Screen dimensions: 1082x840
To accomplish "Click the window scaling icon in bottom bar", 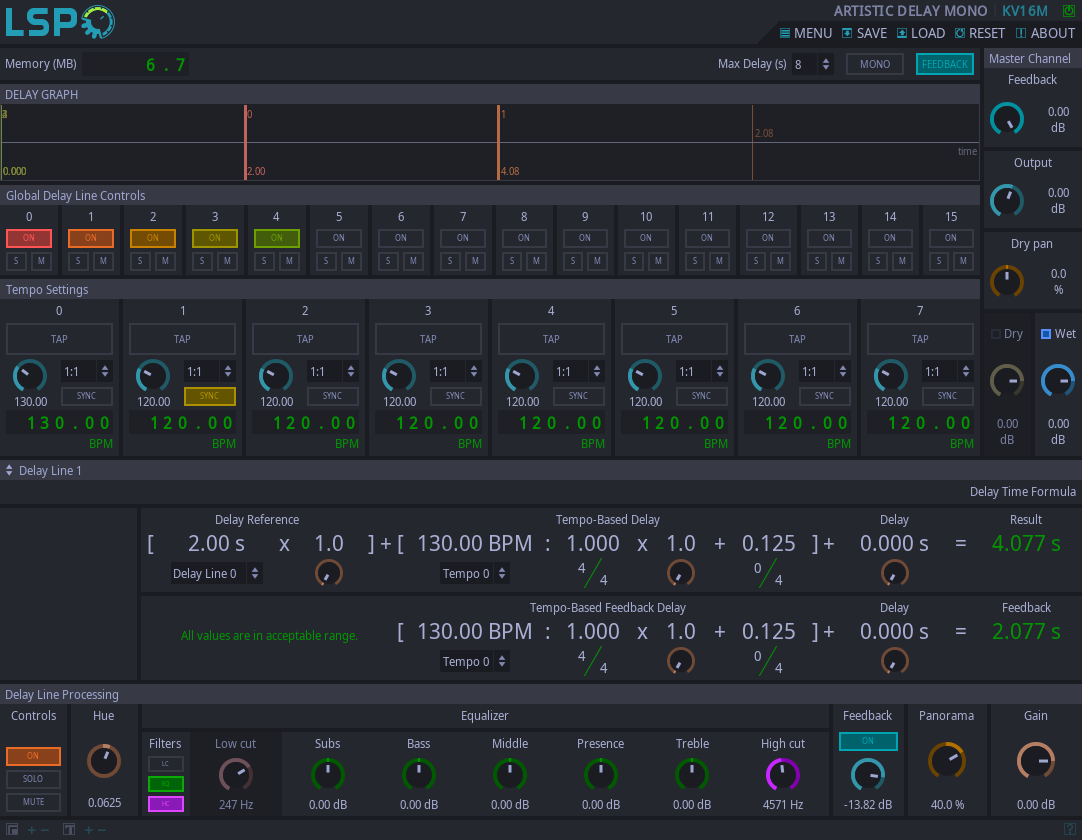I will point(12,830).
